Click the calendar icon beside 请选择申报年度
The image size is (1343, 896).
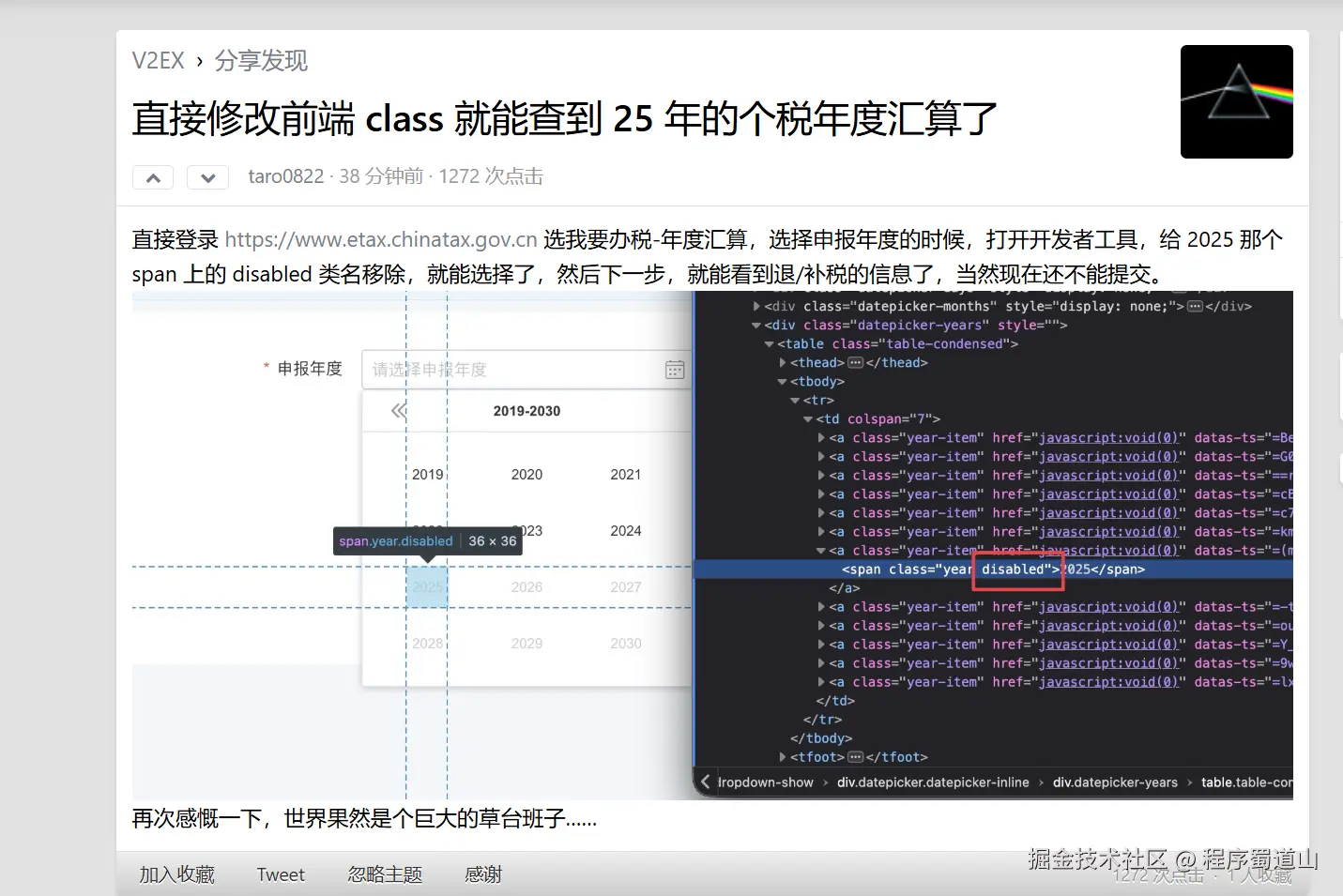[x=674, y=369]
